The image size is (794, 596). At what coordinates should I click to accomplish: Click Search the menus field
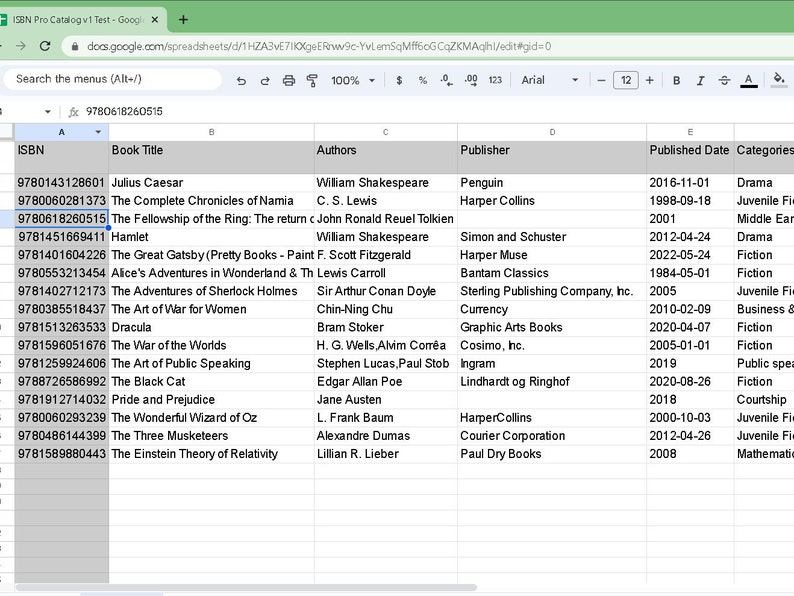click(x=112, y=79)
